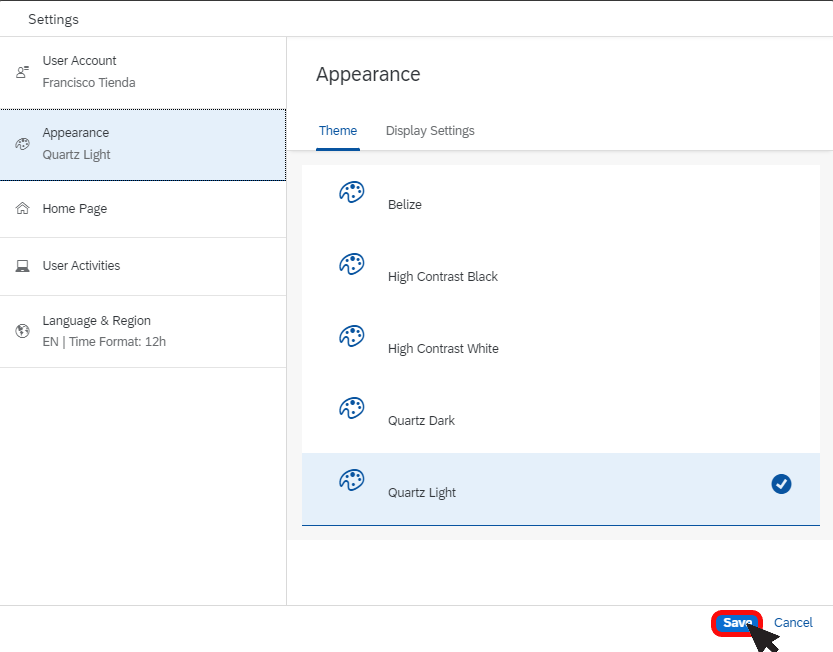Open the Display Settings tab
This screenshot has height=652, width=833.
click(x=430, y=131)
